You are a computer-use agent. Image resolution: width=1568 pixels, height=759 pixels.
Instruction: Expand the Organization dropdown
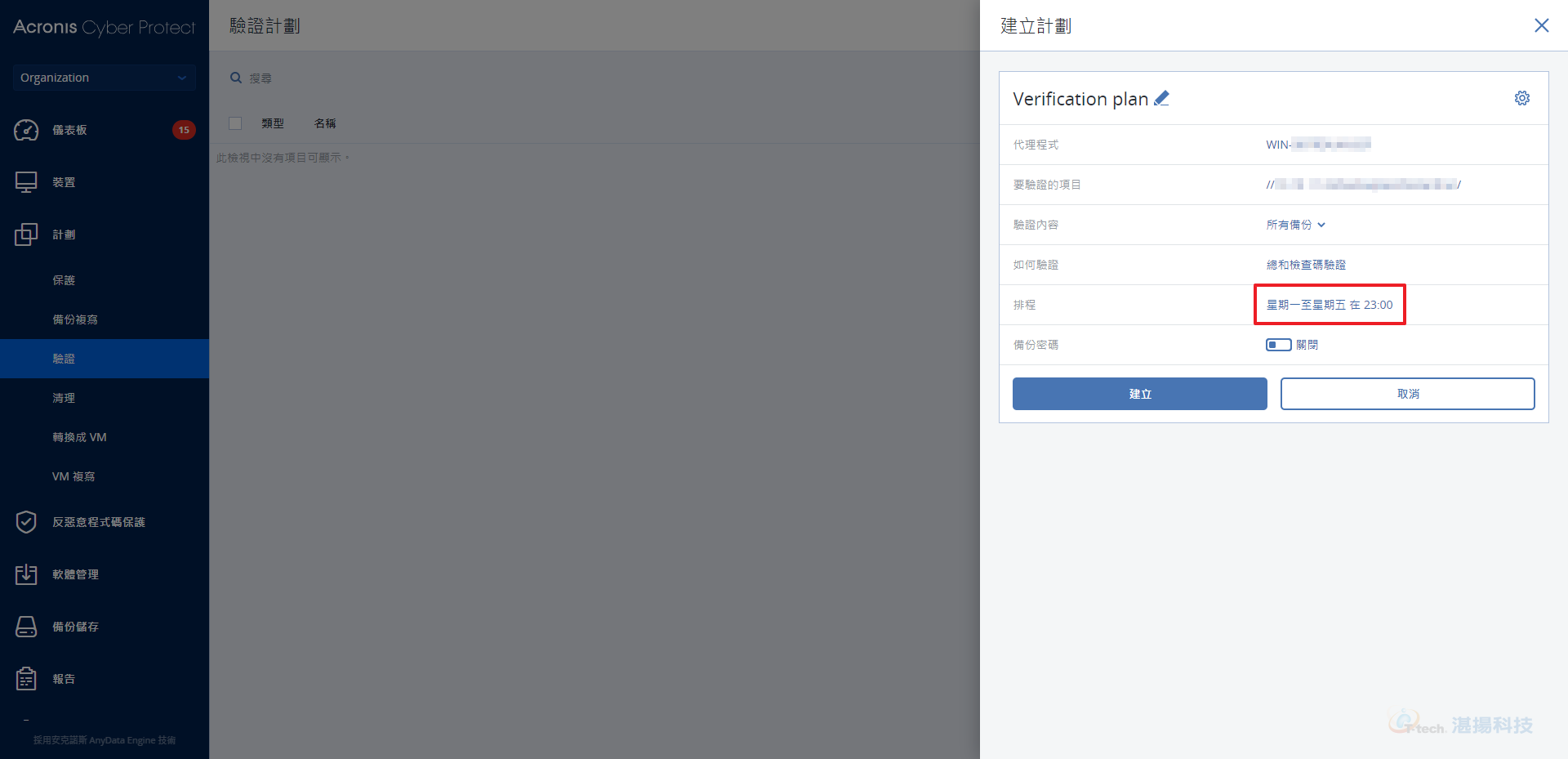tap(105, 78)
